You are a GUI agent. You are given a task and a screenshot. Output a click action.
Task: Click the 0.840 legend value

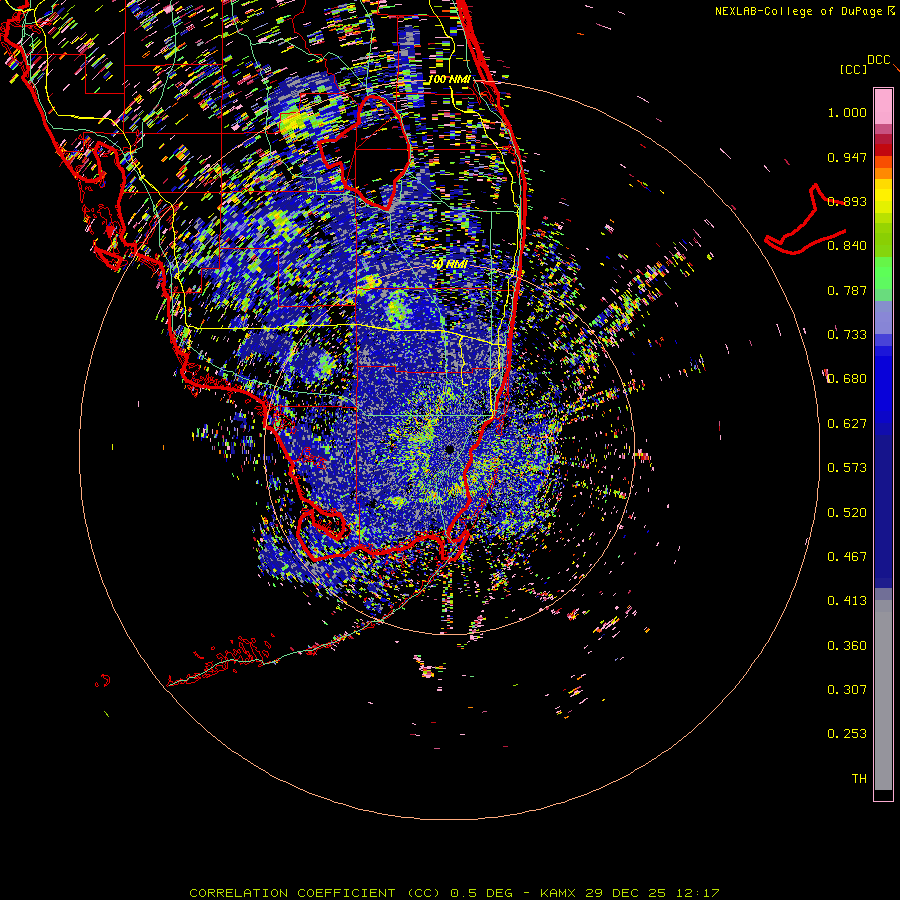click(x=847, y=246)
